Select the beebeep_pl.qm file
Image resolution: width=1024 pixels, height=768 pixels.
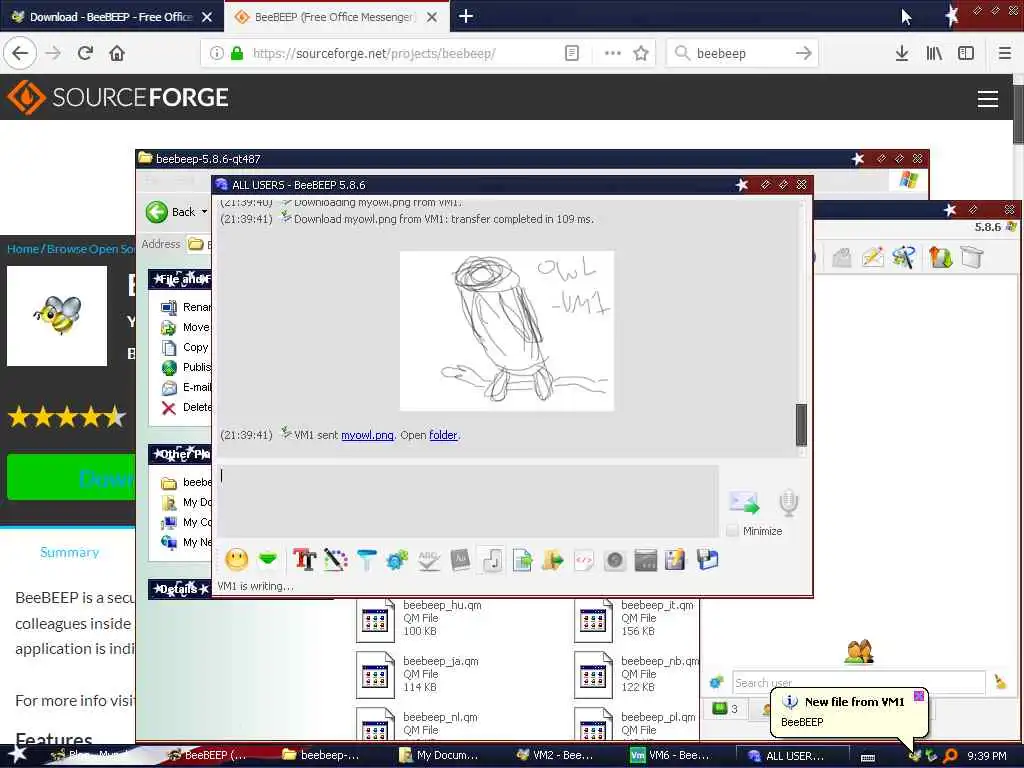point(636,725)
